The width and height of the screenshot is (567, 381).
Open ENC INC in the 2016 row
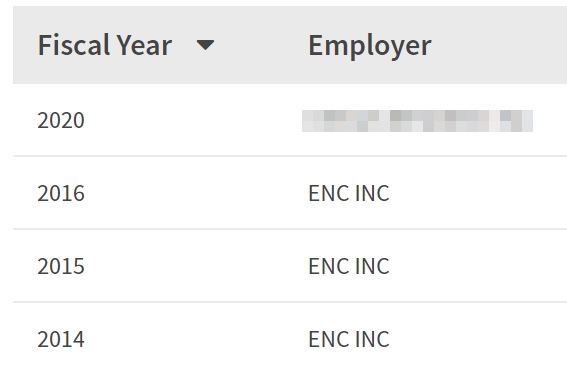click(x=349, y=193)
